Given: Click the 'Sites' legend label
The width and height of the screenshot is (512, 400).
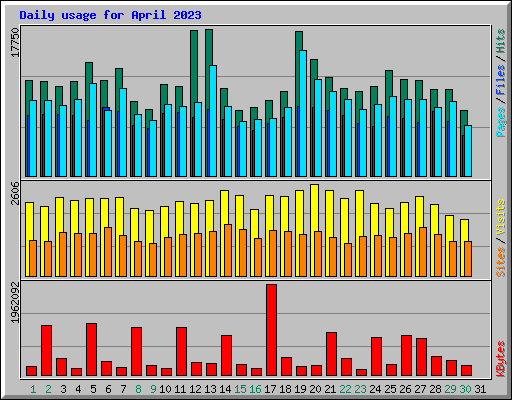Looking at the screenshot, I should point(501,262).
